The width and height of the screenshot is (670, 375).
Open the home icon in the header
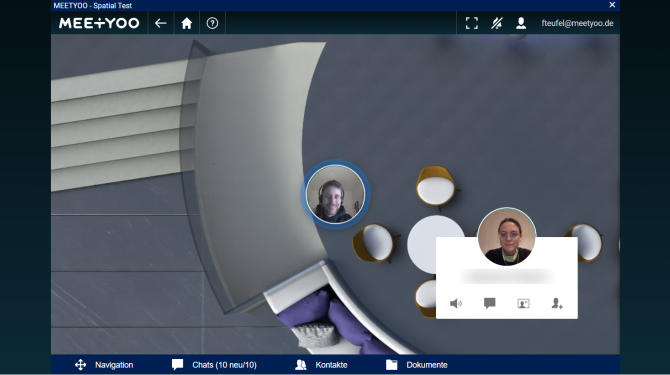pyautogui.click(x=187, y=23)
